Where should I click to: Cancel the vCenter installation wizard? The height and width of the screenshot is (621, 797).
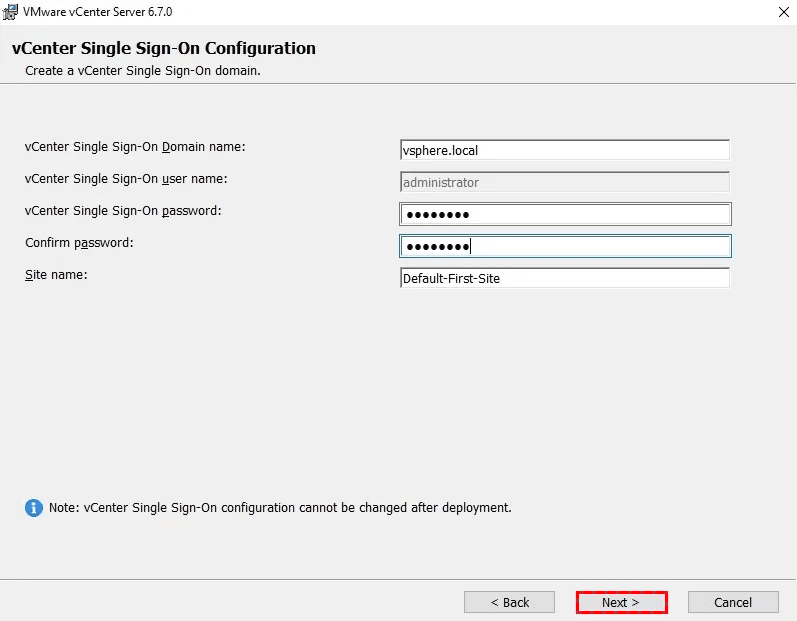[x=733, y=602]
